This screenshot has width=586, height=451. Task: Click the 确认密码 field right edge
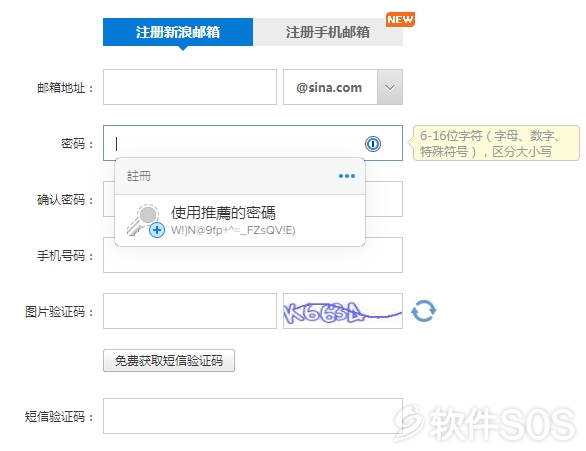pos(384,199)
